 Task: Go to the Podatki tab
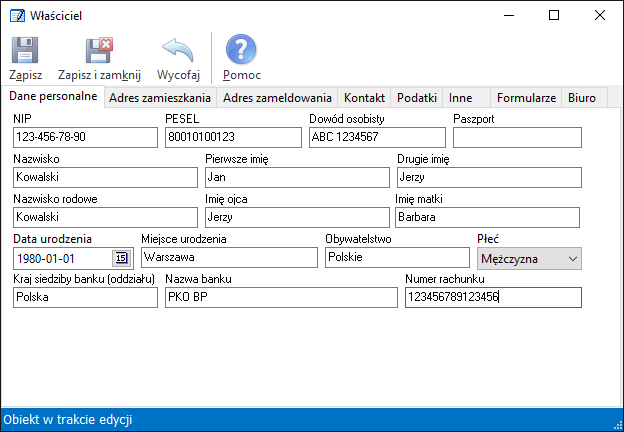point(417,98)
